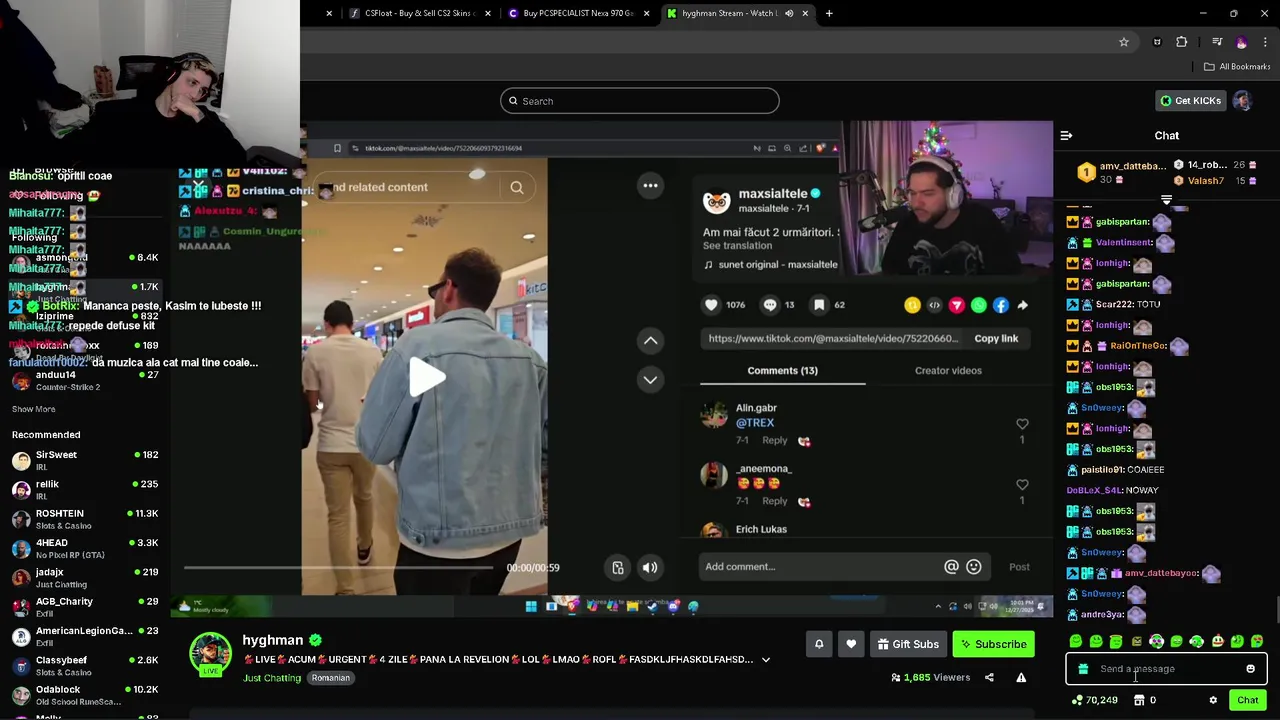Like _aneemona_'s comment heart
Viewport: 1280px width, 720px height.
1022,485
